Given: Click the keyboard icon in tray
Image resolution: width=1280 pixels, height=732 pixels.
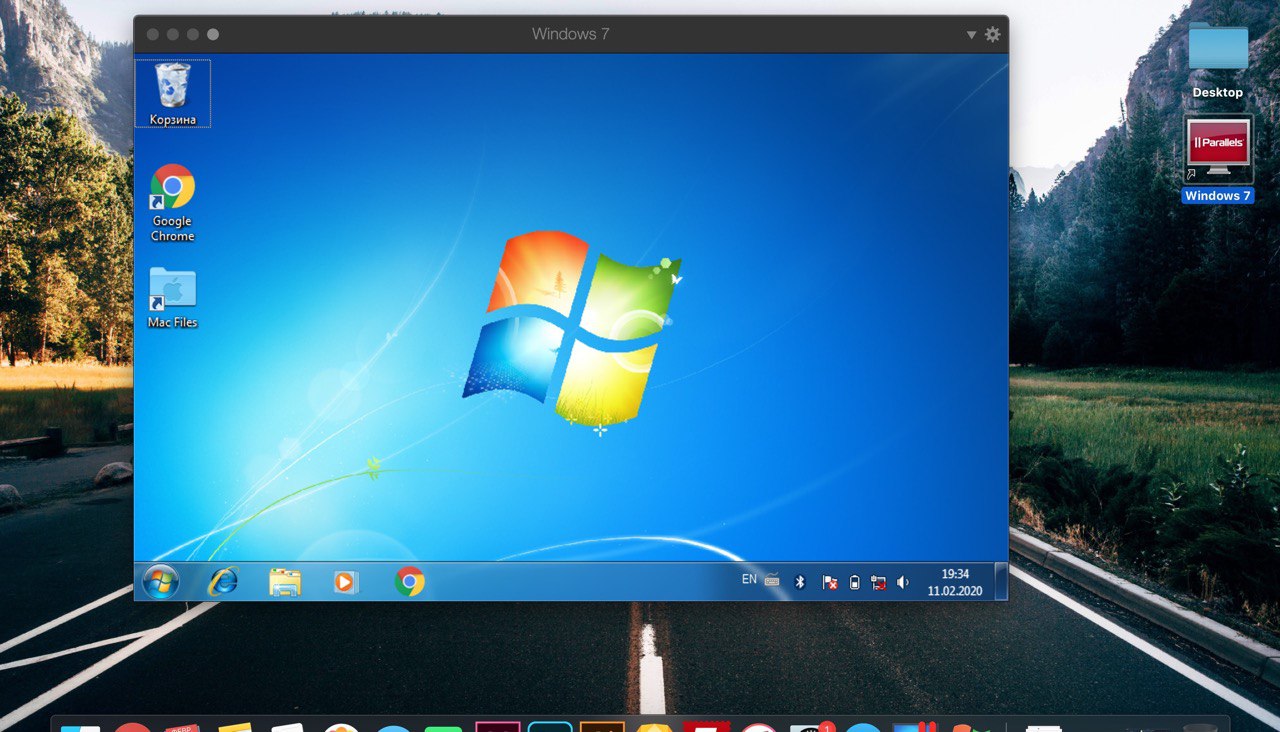Looking at the screenshot, I should click(772, 580).
